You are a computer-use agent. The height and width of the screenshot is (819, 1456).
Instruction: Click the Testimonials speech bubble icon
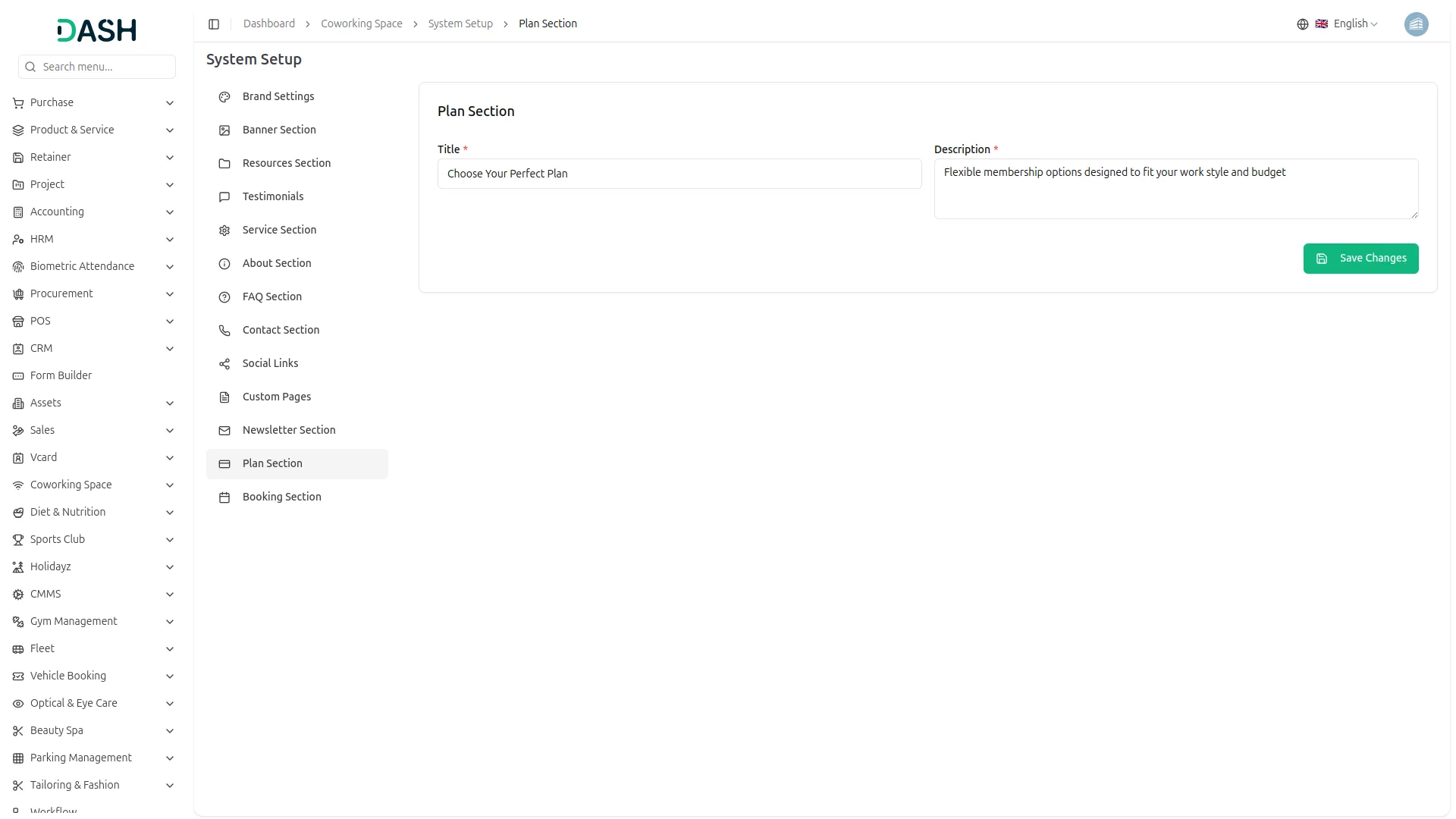pos(224,197)
